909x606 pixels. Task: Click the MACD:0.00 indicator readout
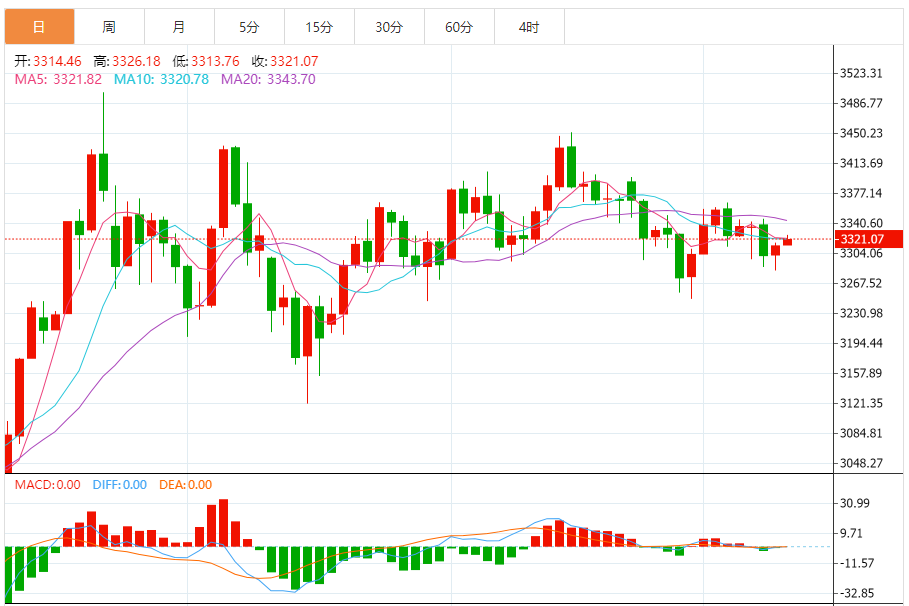point(48,485)
